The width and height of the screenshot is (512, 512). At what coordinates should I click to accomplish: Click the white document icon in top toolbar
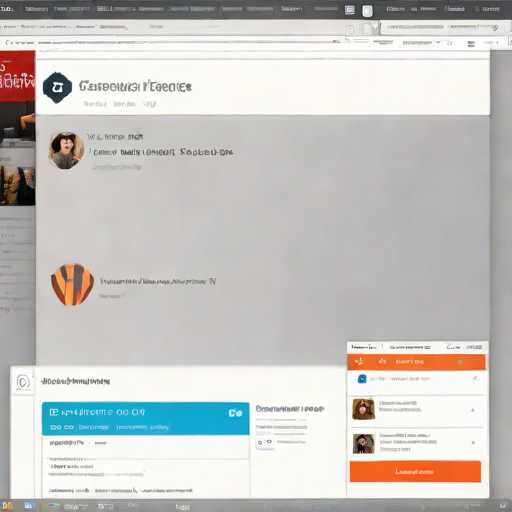coord(367,11)
